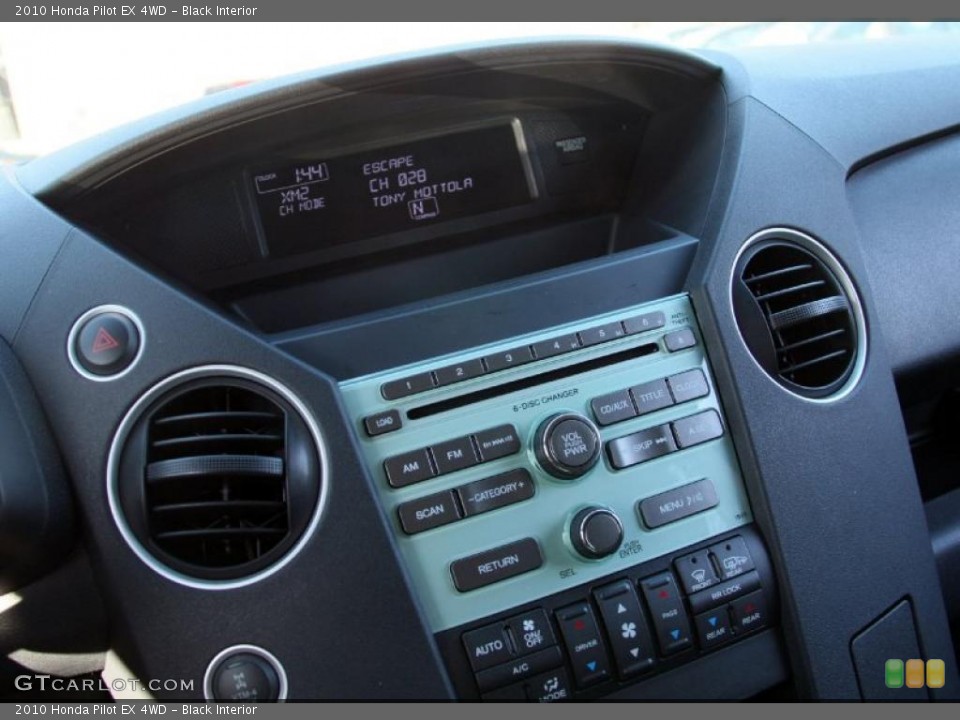
Task: Tap TONY MOTTOLA artist text on display
Action: (x=423, y=192)
